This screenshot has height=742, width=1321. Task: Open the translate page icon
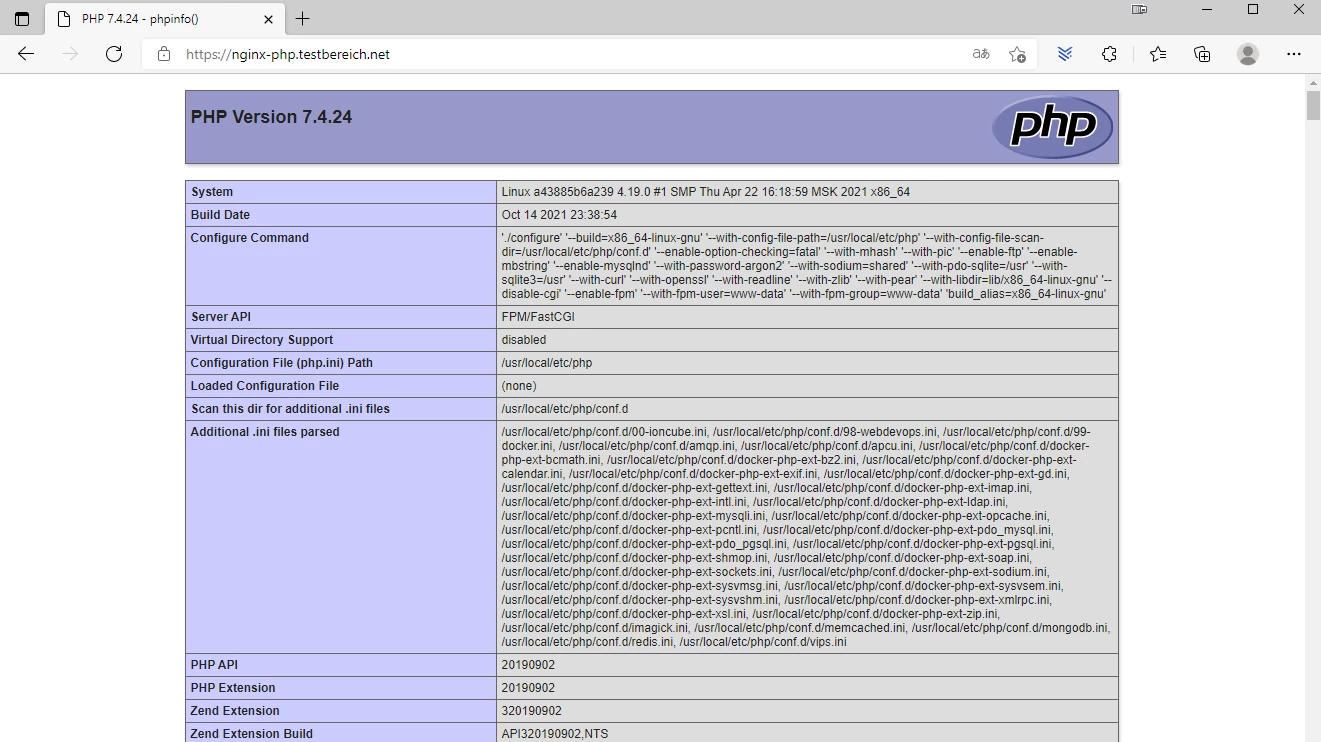pos(980,54)
